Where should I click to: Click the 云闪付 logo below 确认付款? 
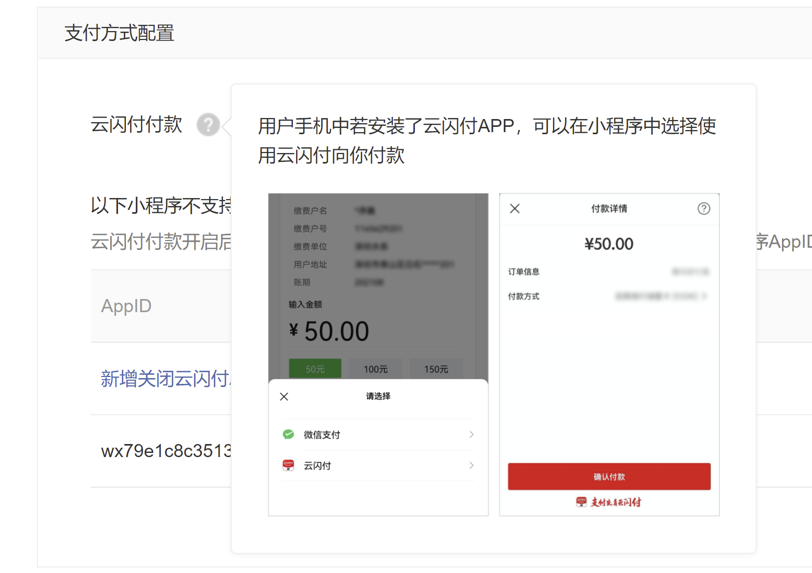coord(609,502)
